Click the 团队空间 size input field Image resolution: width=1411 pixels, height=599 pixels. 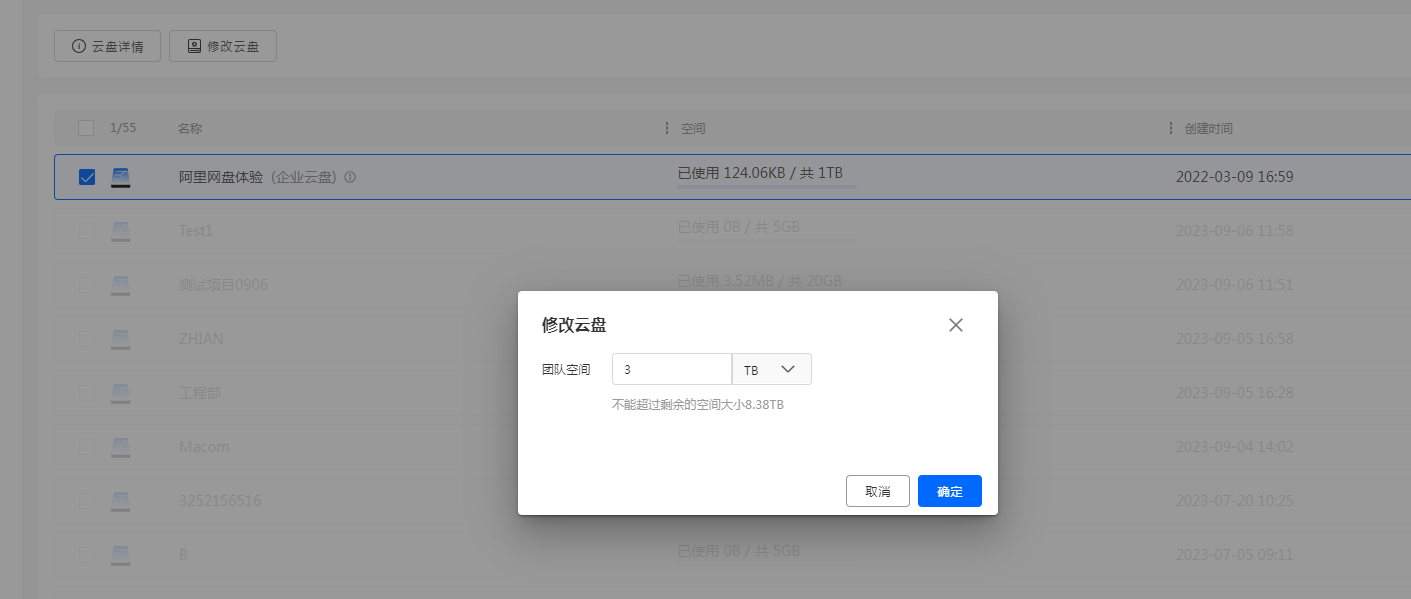click(x=672, y=369)
